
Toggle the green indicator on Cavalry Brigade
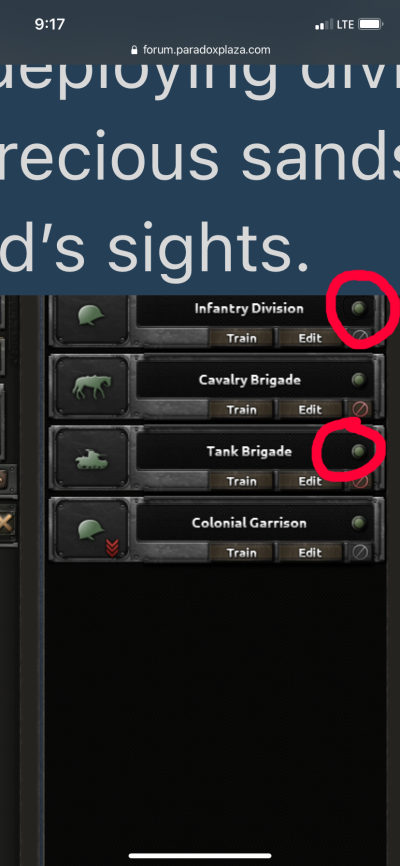pos(359,380)
